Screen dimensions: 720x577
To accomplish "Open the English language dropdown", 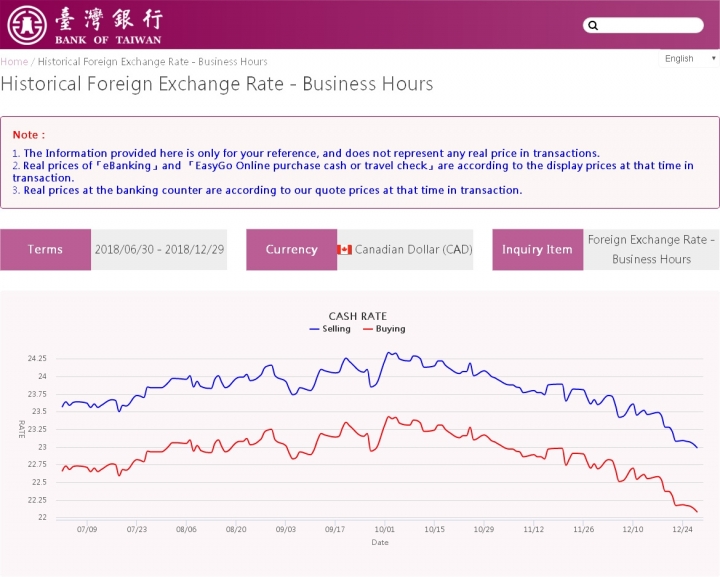I will tap(690, 59).
